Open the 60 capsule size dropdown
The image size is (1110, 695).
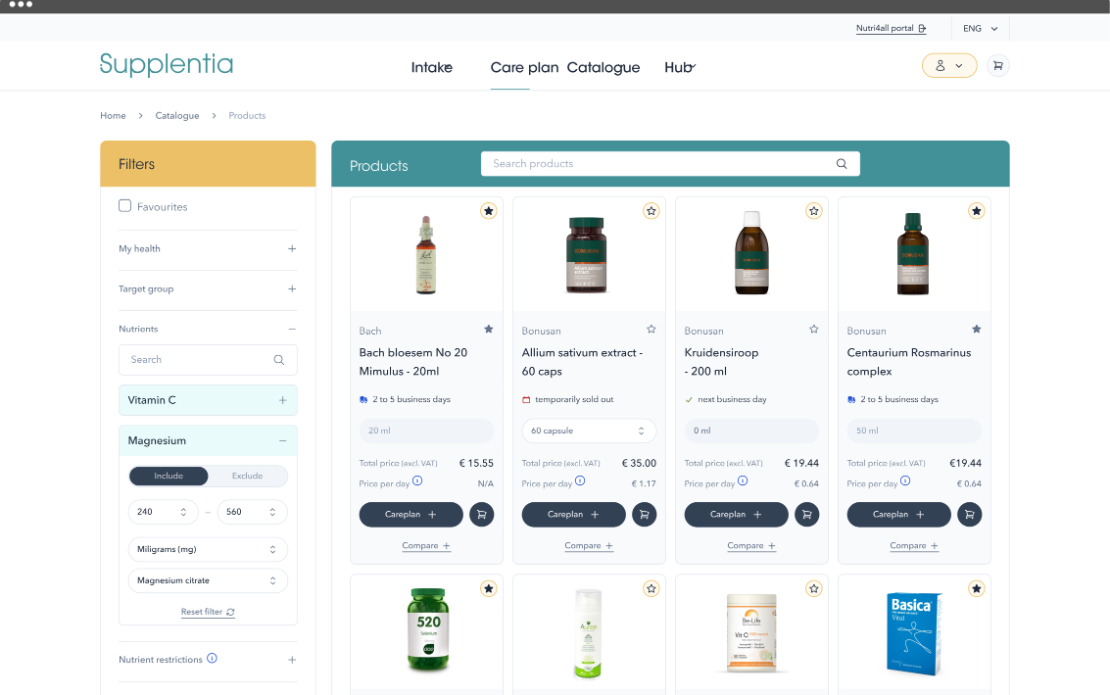(x=589, y=430)
